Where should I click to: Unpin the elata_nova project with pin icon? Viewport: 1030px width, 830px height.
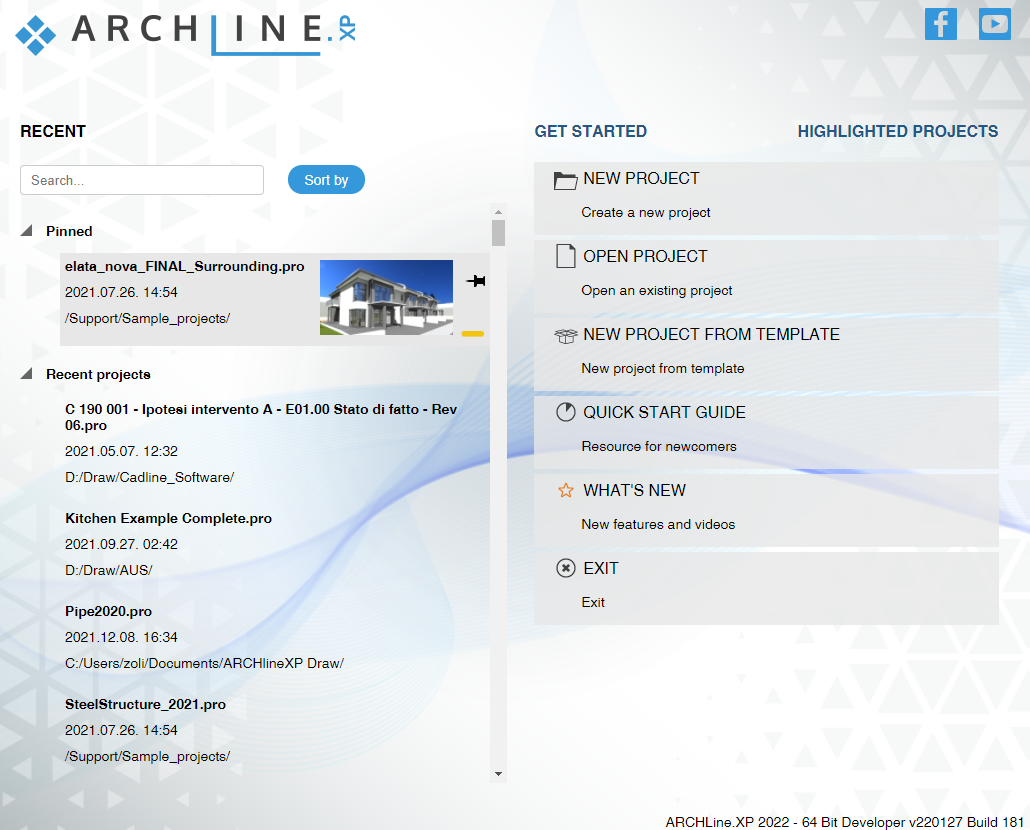point(476,282)
